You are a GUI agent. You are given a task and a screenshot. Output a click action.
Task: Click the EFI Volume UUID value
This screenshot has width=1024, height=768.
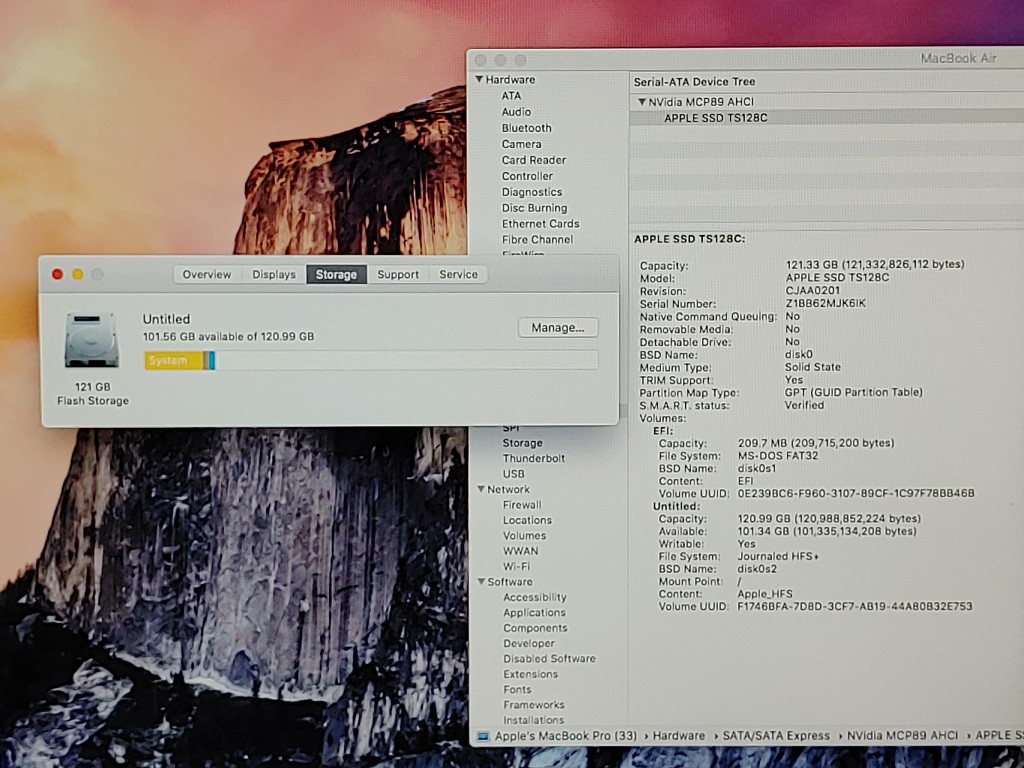tap(856, 493)
